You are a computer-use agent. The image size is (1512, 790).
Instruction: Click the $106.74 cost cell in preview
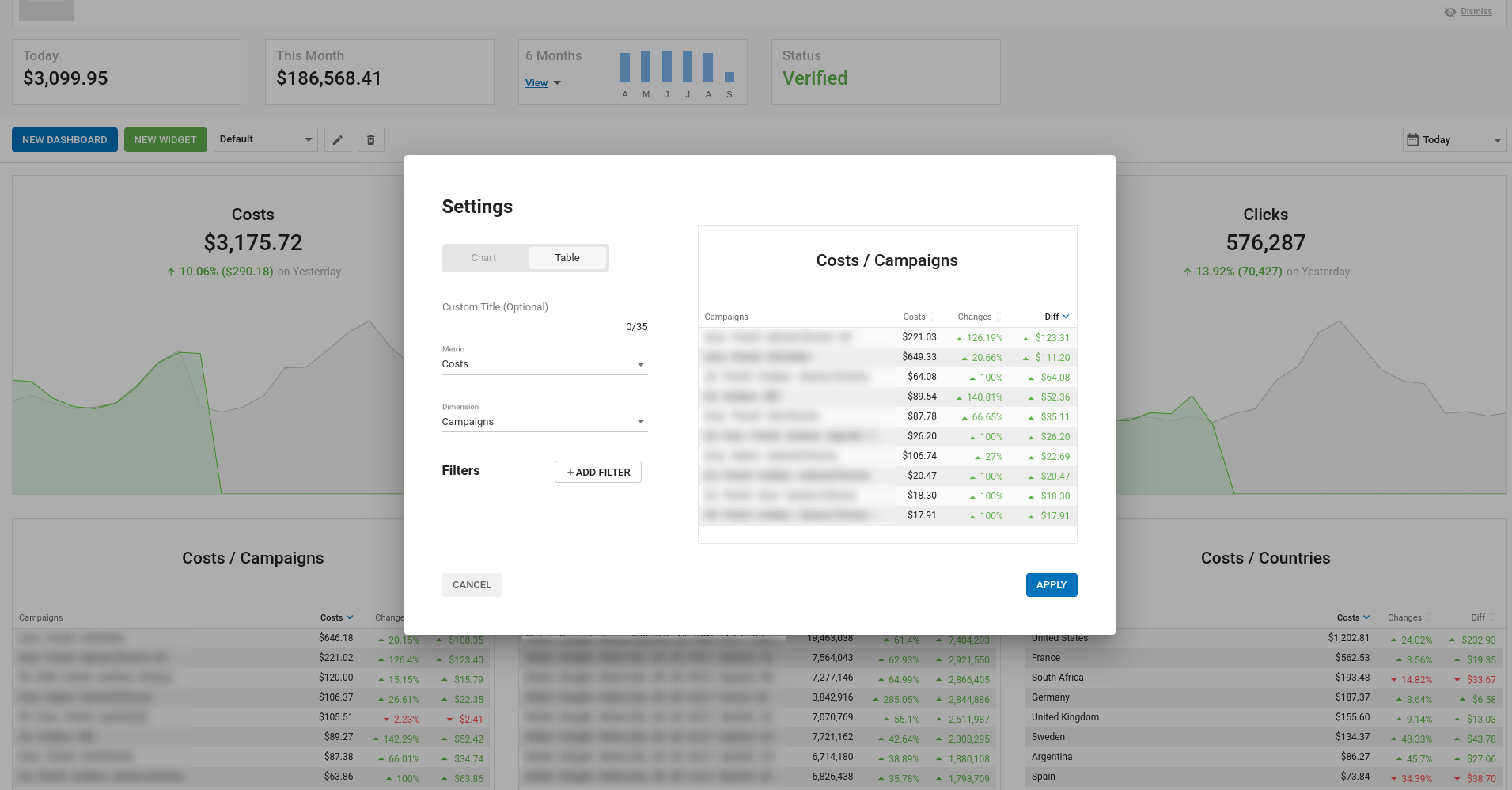tap(919, 456)
